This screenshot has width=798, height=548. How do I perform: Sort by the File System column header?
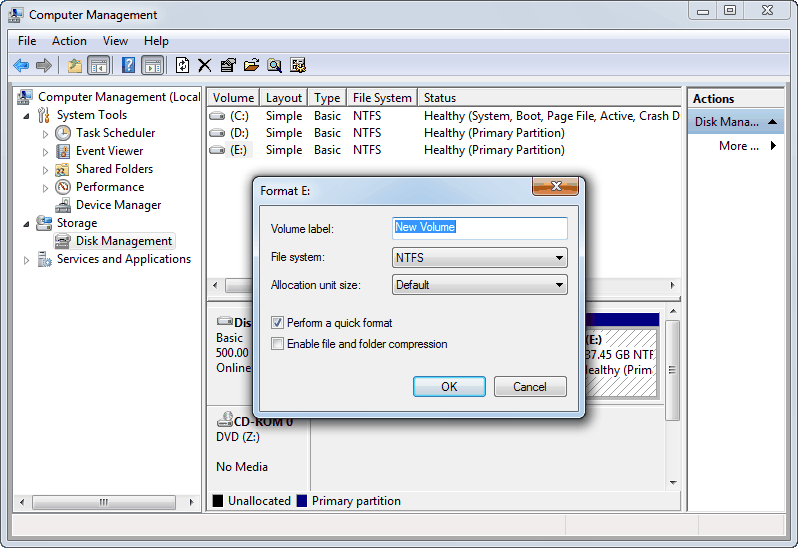pyautogui.click(x=382, y=98)
